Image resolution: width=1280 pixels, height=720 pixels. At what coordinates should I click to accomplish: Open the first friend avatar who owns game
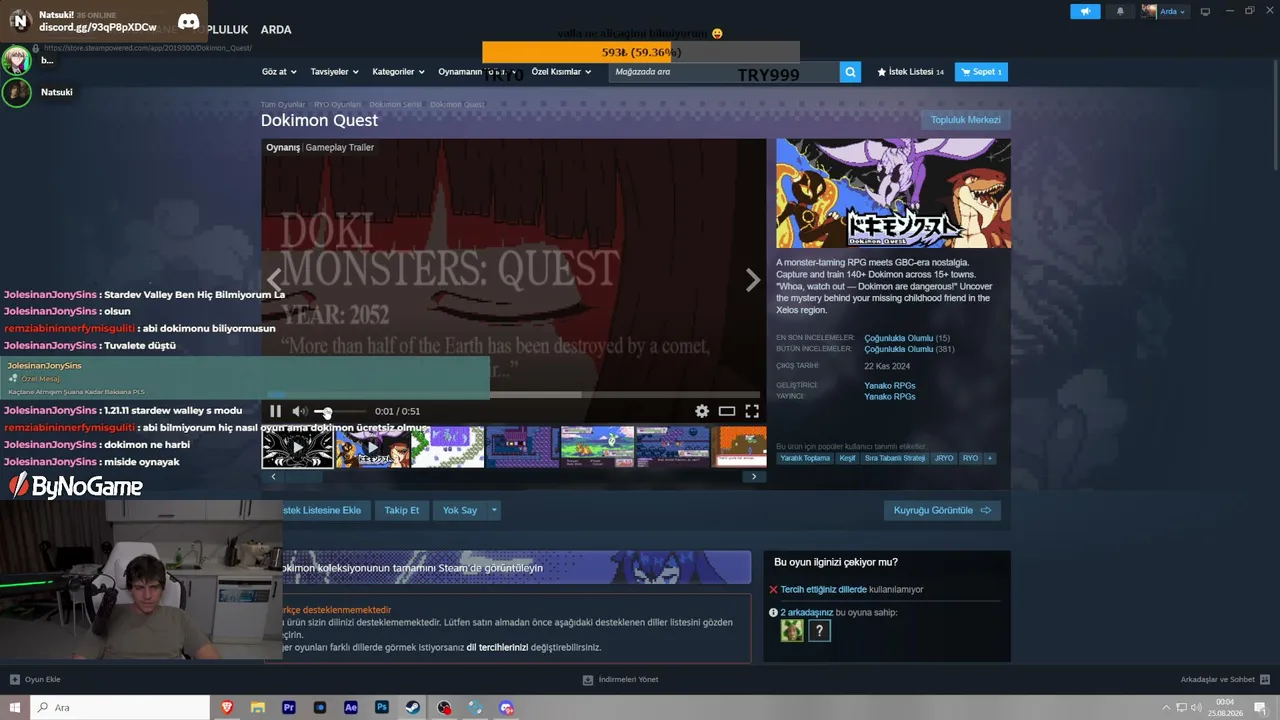click(x=792, y=631)
